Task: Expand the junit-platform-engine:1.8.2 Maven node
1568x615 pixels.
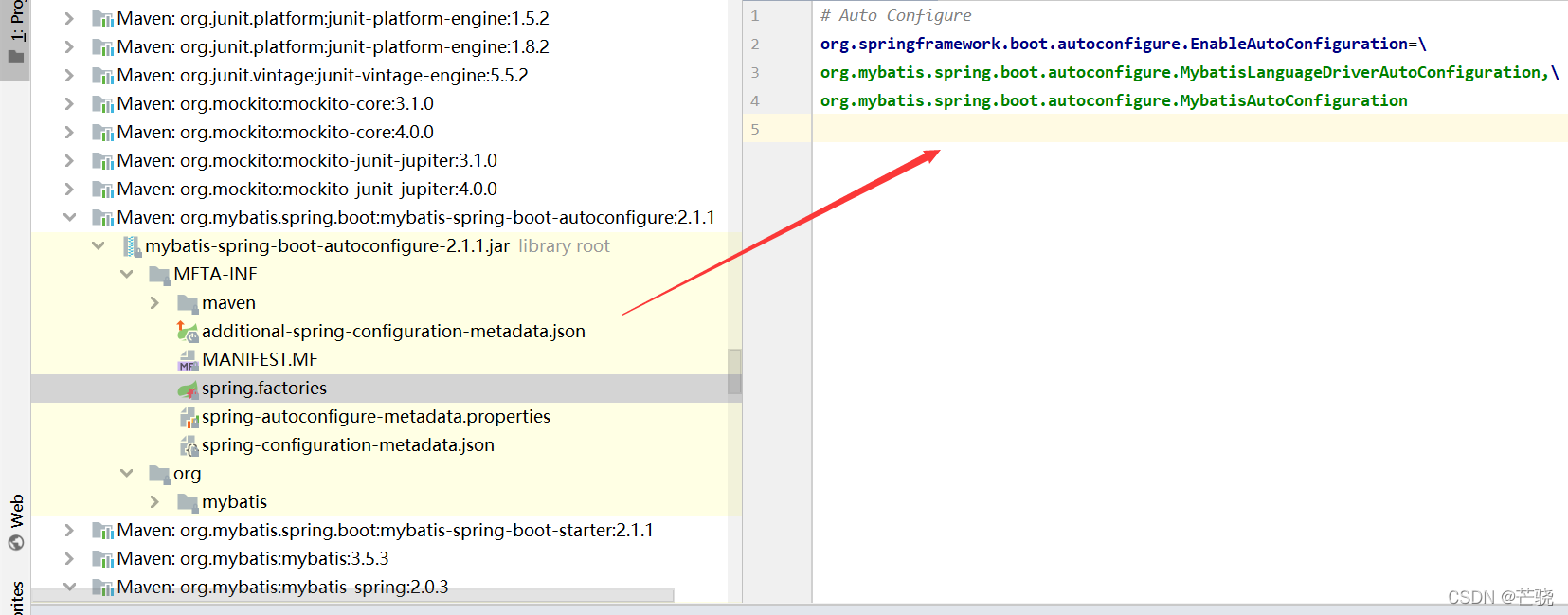Action: point(69,46)
